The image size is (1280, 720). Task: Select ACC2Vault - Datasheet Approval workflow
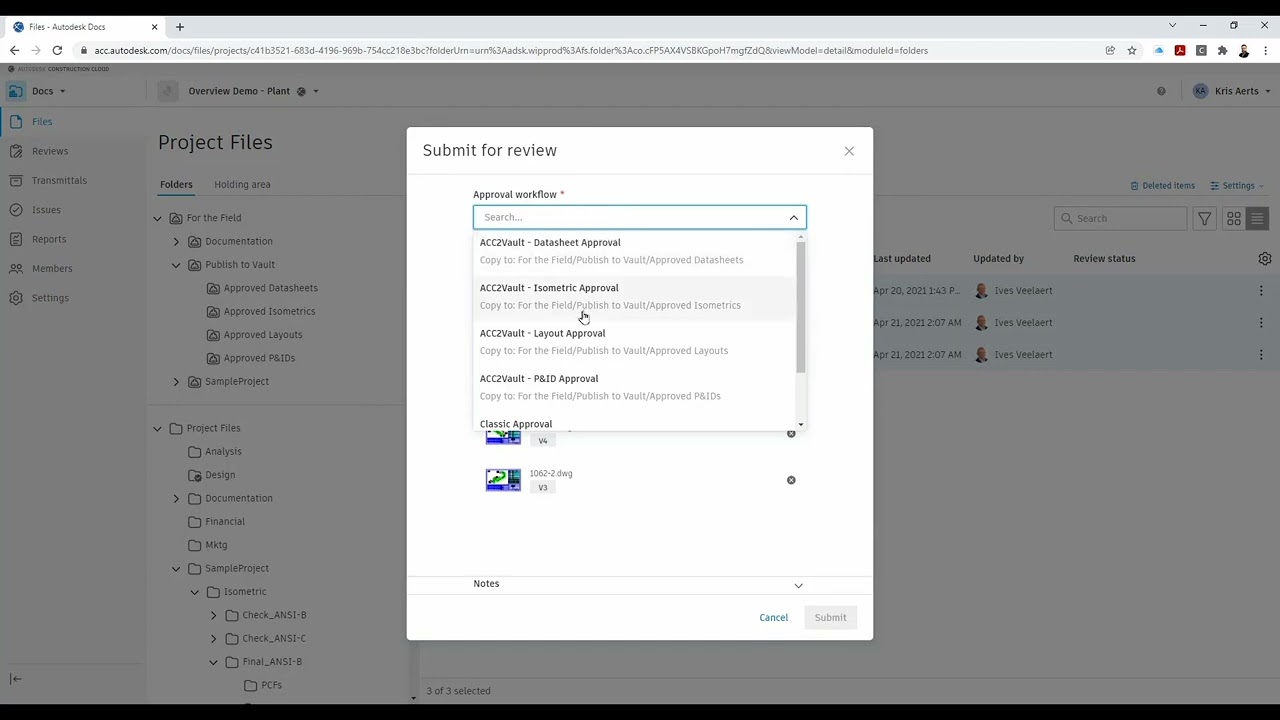pos(636,251)
